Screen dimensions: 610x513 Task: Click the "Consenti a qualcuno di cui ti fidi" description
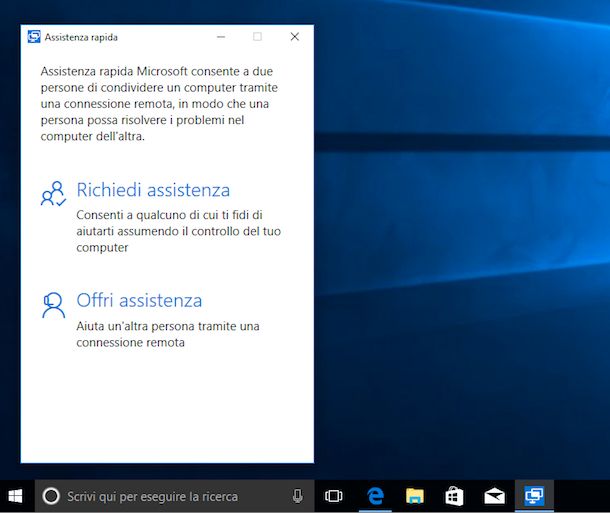coord(179,231)
